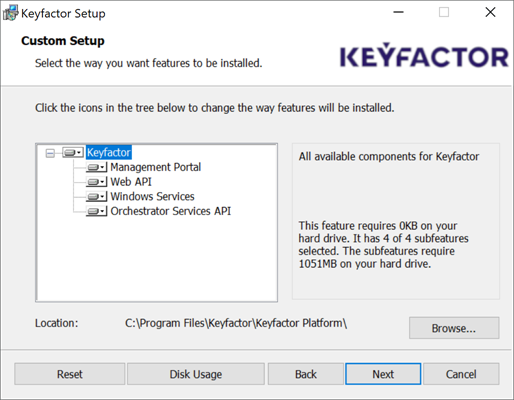Click the Windows Services feature drive icon
Image resolution: width=514 pixels, height=400 pixels.
pyautogui.click(x=96, y=196)
